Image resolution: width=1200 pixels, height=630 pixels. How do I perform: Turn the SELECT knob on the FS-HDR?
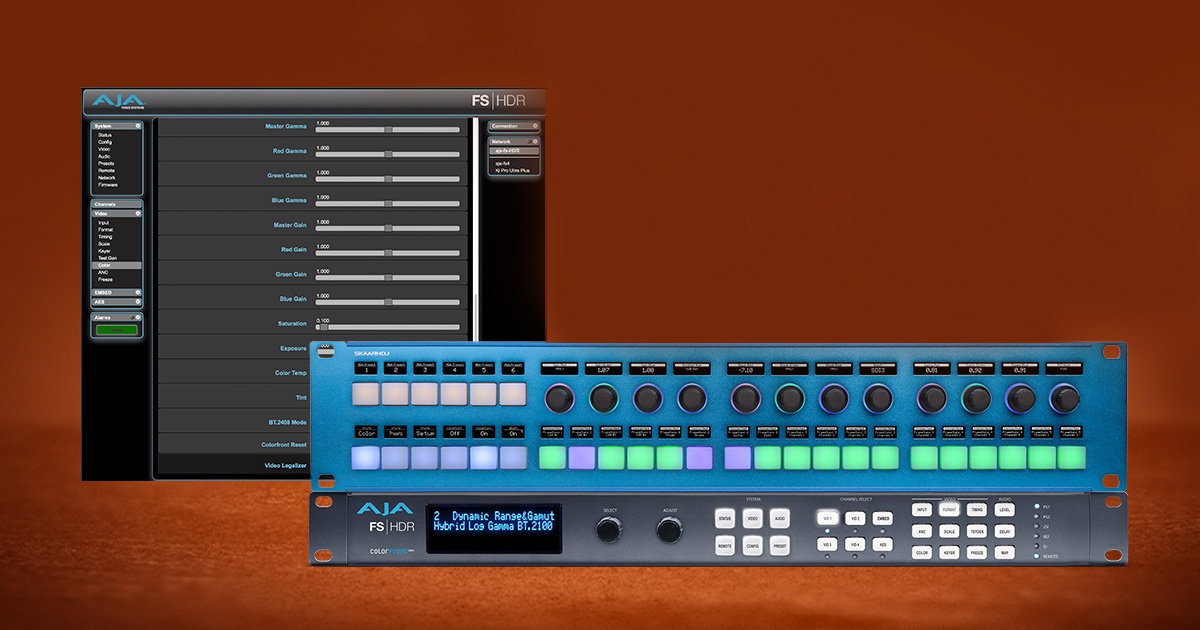click(x=609, y=531)
